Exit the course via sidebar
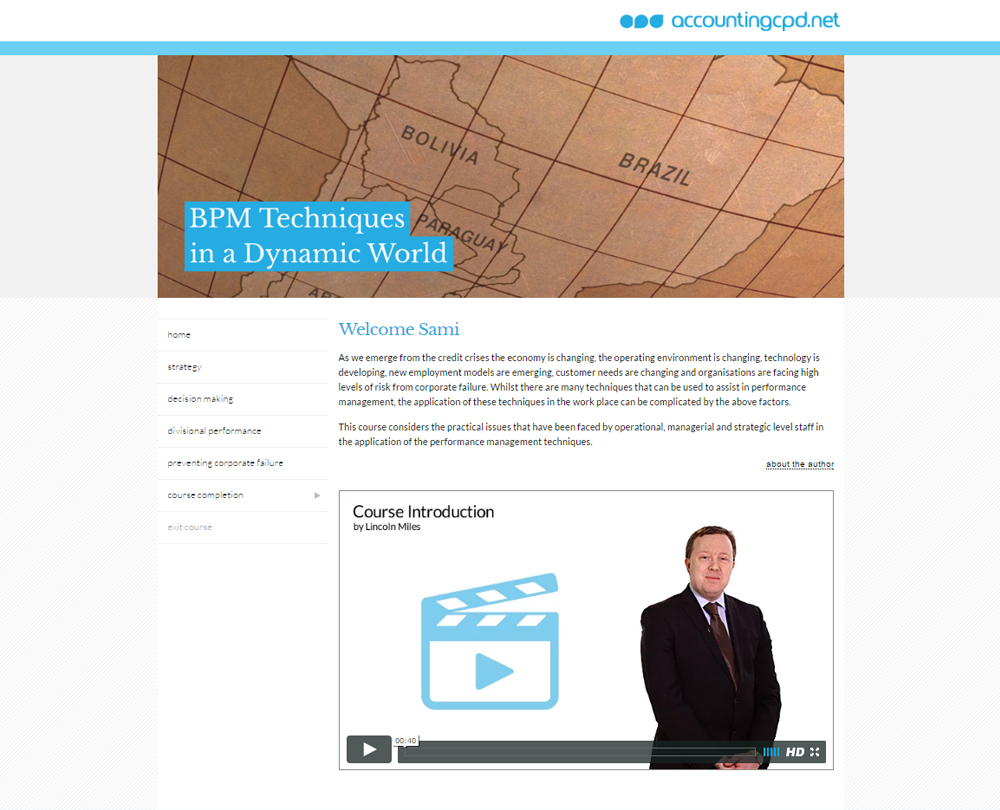This screenshot has height=810, width=1000. pyautogui.click(x=190, y=527)
